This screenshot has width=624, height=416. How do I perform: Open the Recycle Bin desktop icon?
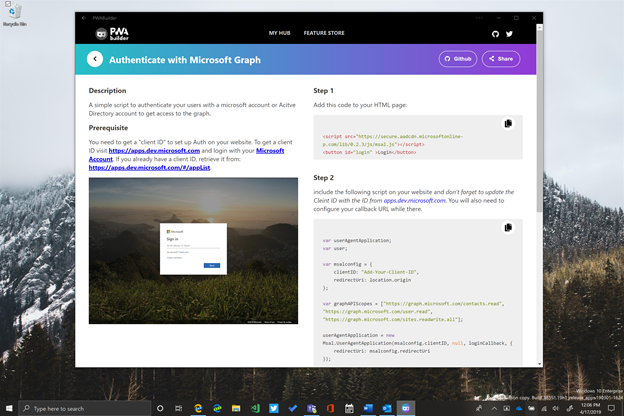(x=14, y=14)
